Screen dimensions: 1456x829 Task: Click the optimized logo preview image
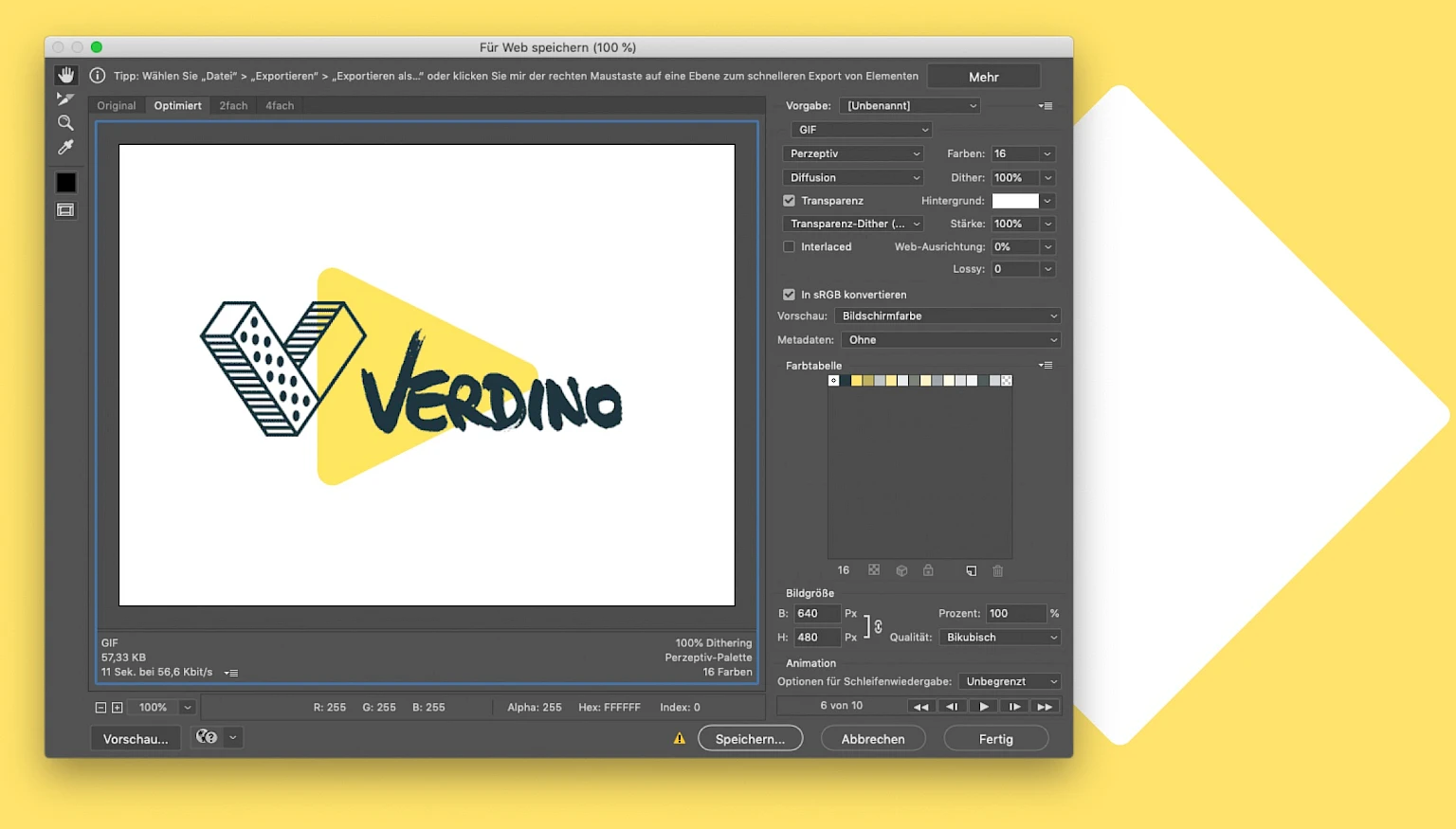427,375
